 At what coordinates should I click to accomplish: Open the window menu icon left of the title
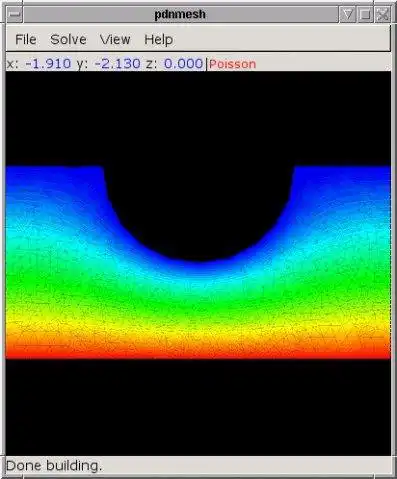click(x=14, y=14)
